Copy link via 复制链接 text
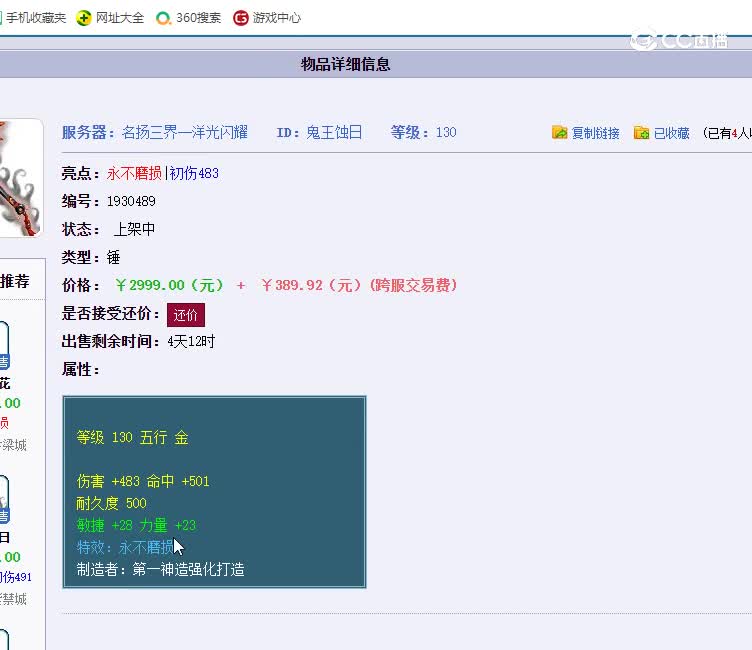Screen dimensions: 752x650 (595, 133)
